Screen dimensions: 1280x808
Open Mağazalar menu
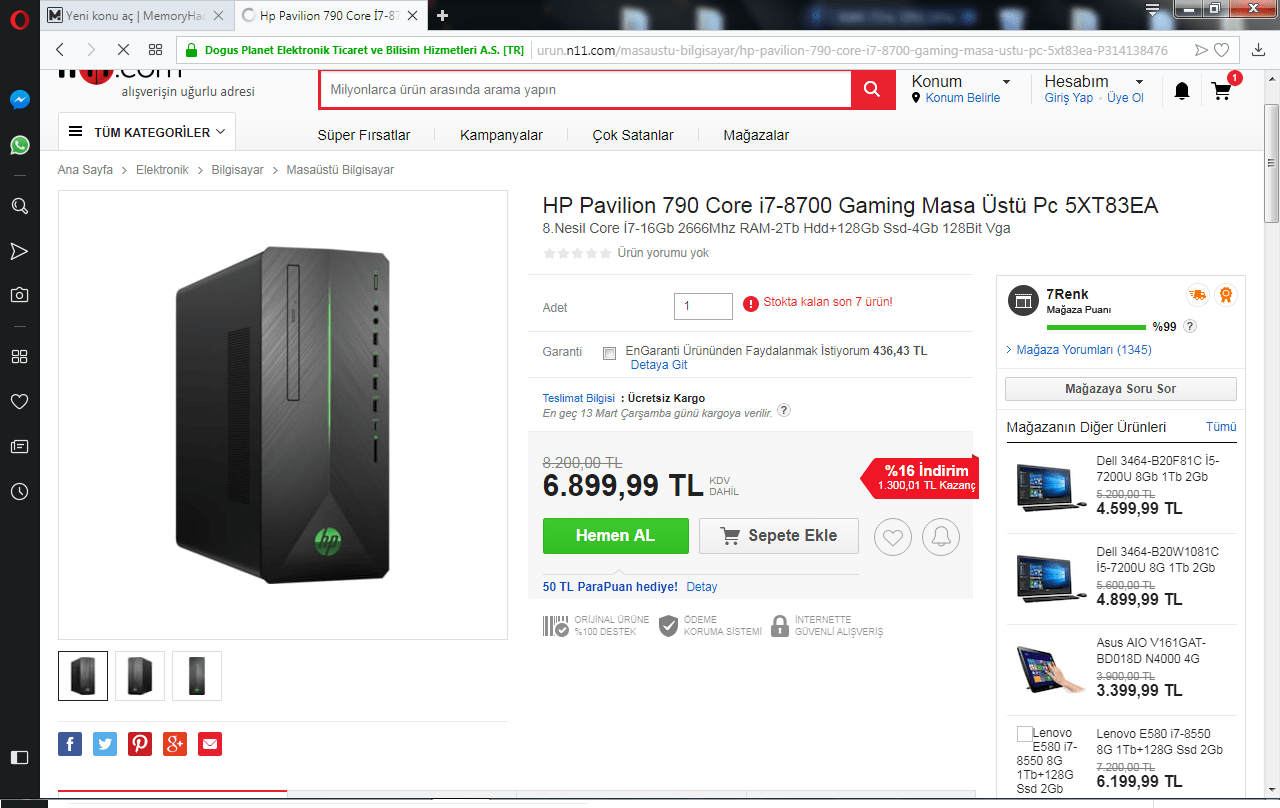point(756,135)
